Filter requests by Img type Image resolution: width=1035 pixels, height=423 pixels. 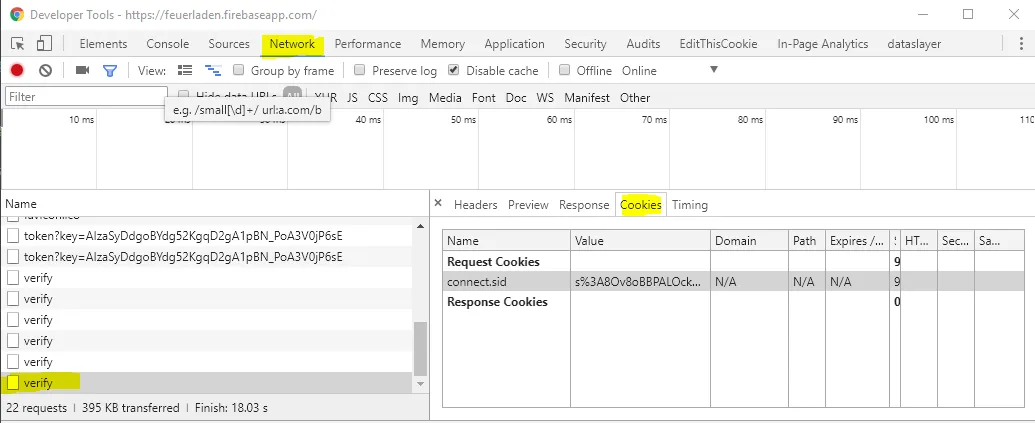coord(408,98)
